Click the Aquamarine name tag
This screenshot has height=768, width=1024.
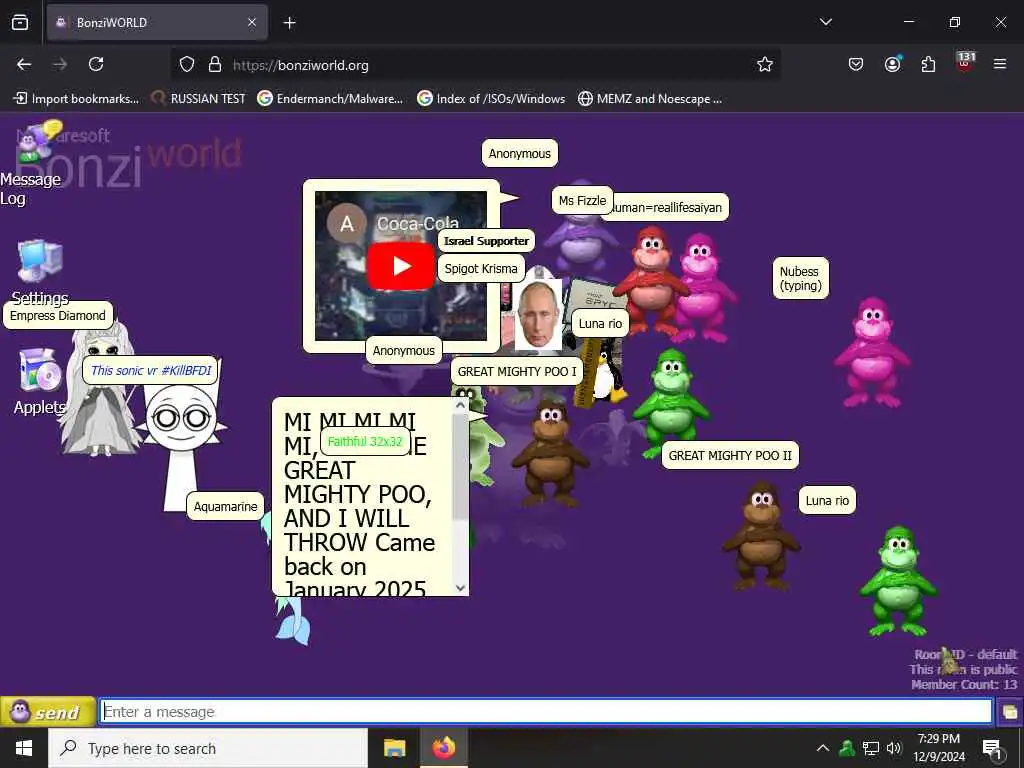[x=225, y=507]
